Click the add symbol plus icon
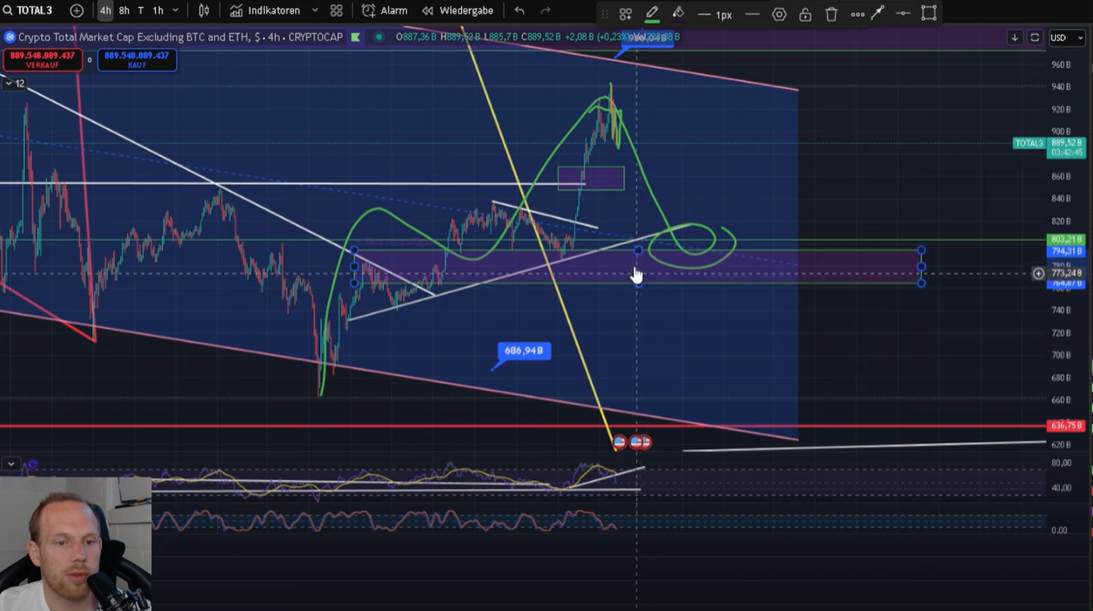Screen dimensions: 1093x611 pyautogui.click(x=77, y=10)
